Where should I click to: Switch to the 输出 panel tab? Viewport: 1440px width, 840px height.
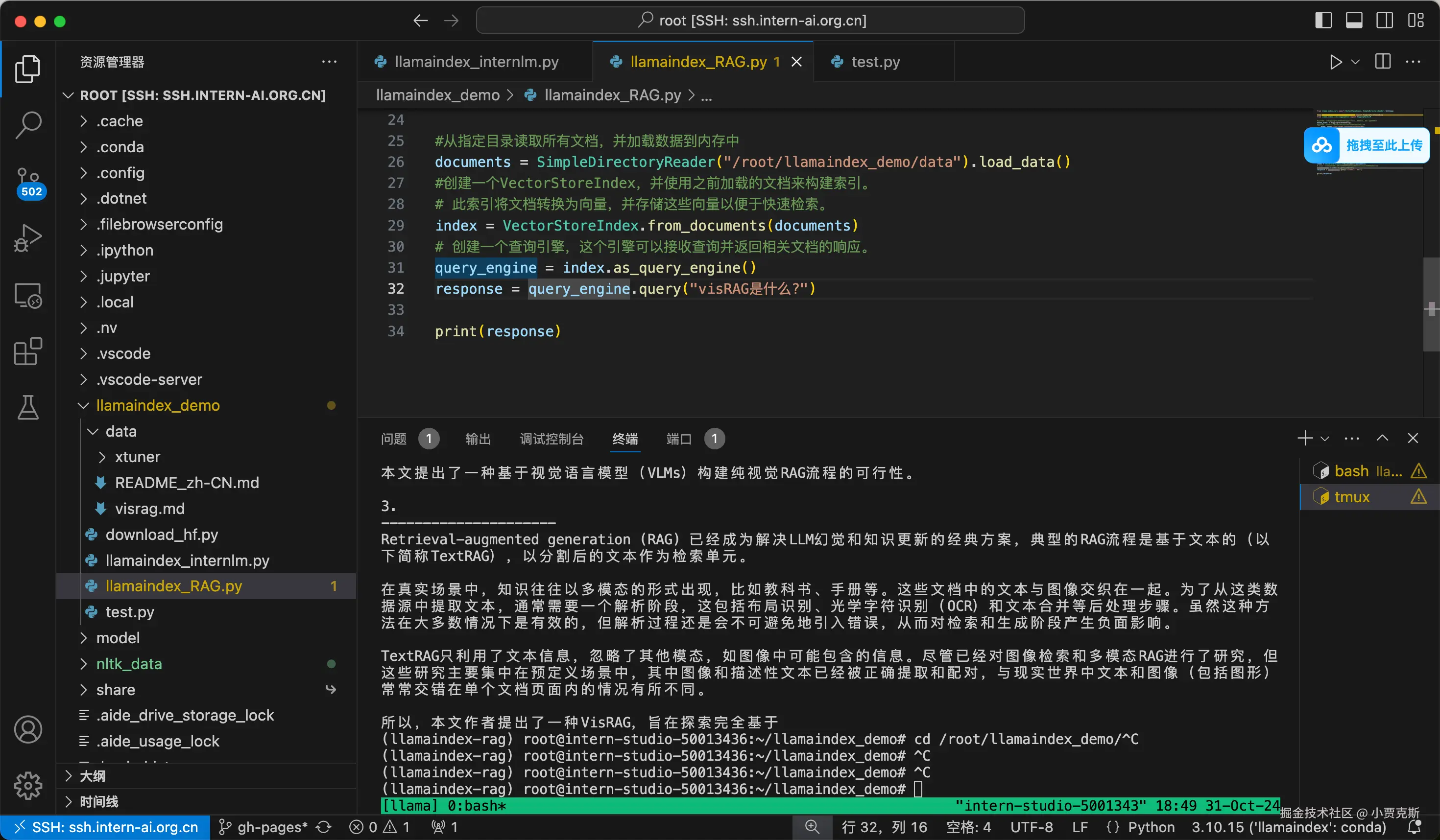[x=478, y=439]
